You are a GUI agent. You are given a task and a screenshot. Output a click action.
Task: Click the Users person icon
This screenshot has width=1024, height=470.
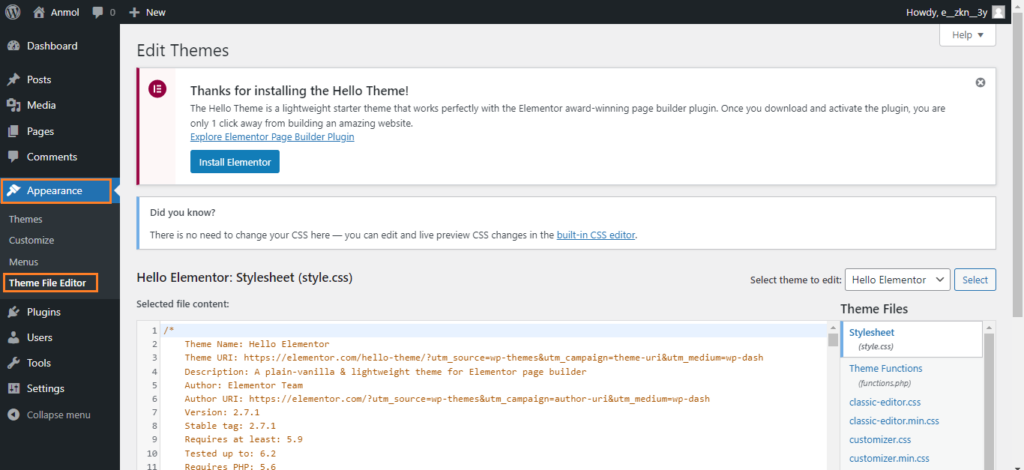(13, 337)
